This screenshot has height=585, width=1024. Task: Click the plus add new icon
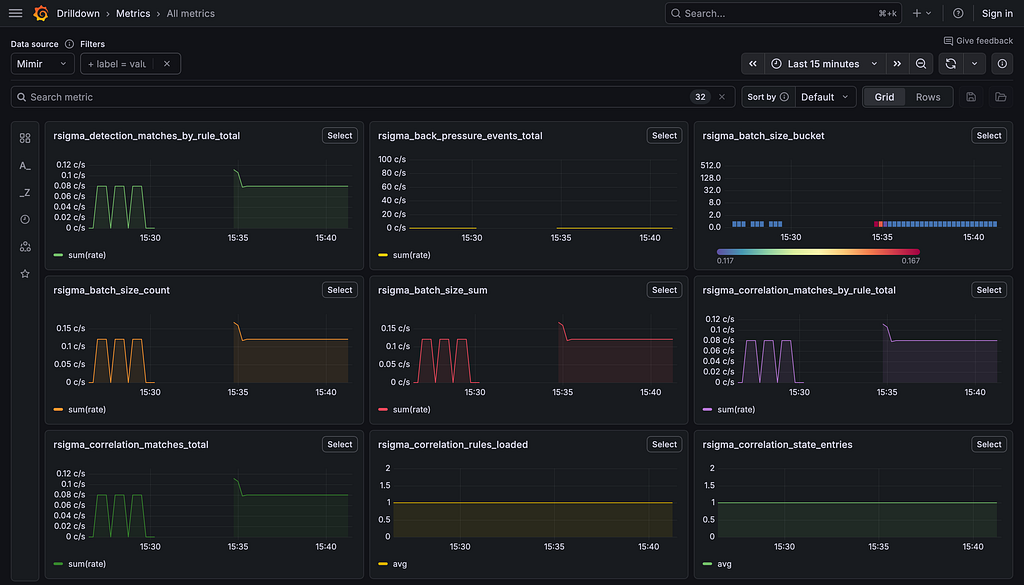click(x=921, y=13)
